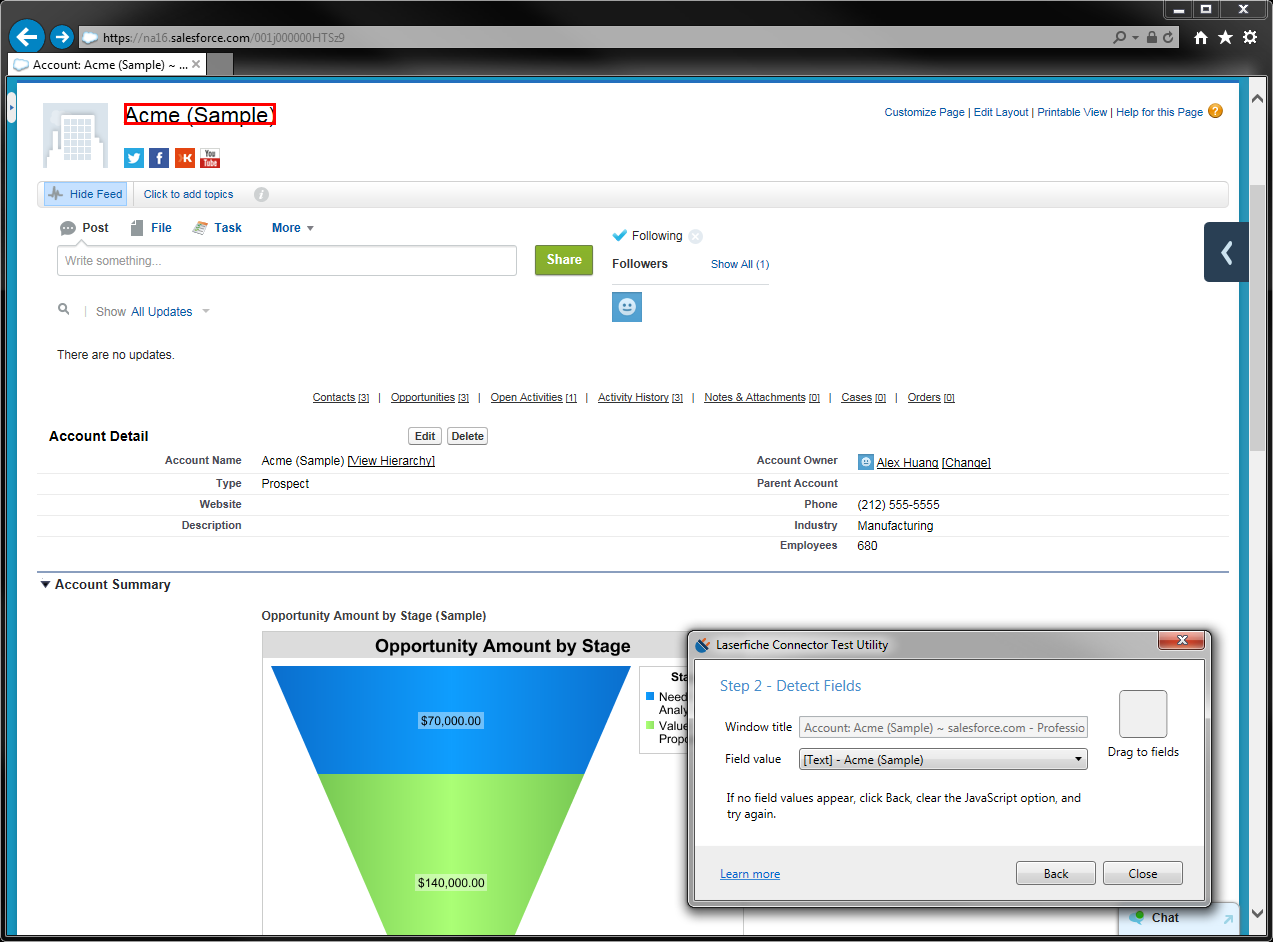
Task: Collapse the Account Summary section
Action: pos(45,585)
